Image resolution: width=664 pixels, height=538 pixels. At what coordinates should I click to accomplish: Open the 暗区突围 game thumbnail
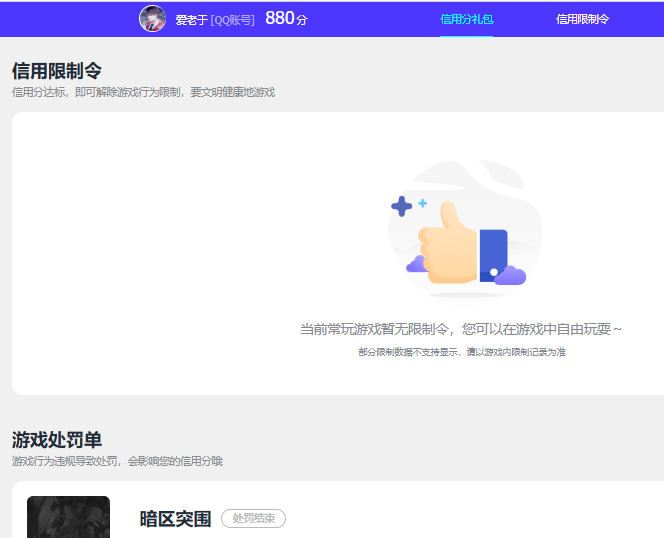69,517
